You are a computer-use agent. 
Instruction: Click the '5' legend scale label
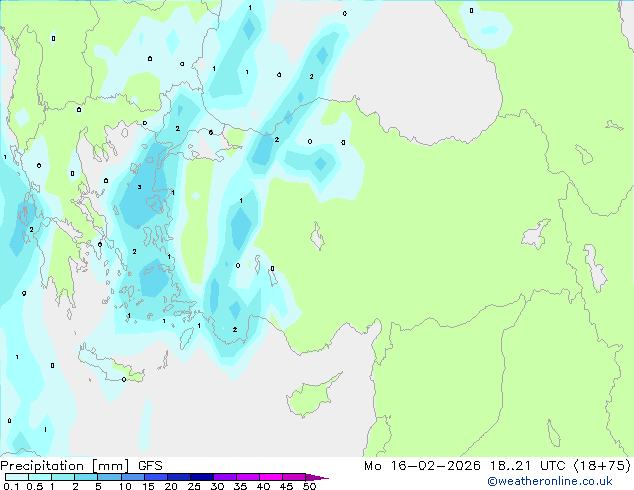pyautogui.click(x=98, y=486)
